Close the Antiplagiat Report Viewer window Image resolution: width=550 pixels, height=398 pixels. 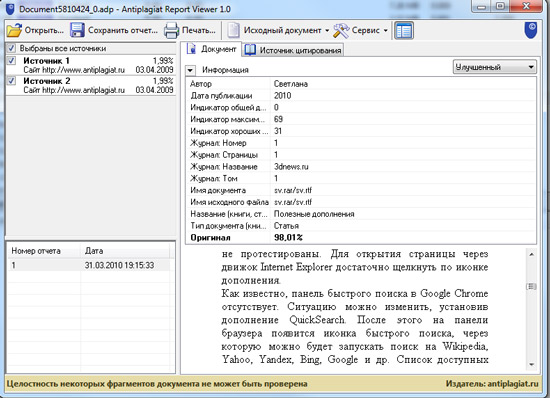tap(526, 6)
